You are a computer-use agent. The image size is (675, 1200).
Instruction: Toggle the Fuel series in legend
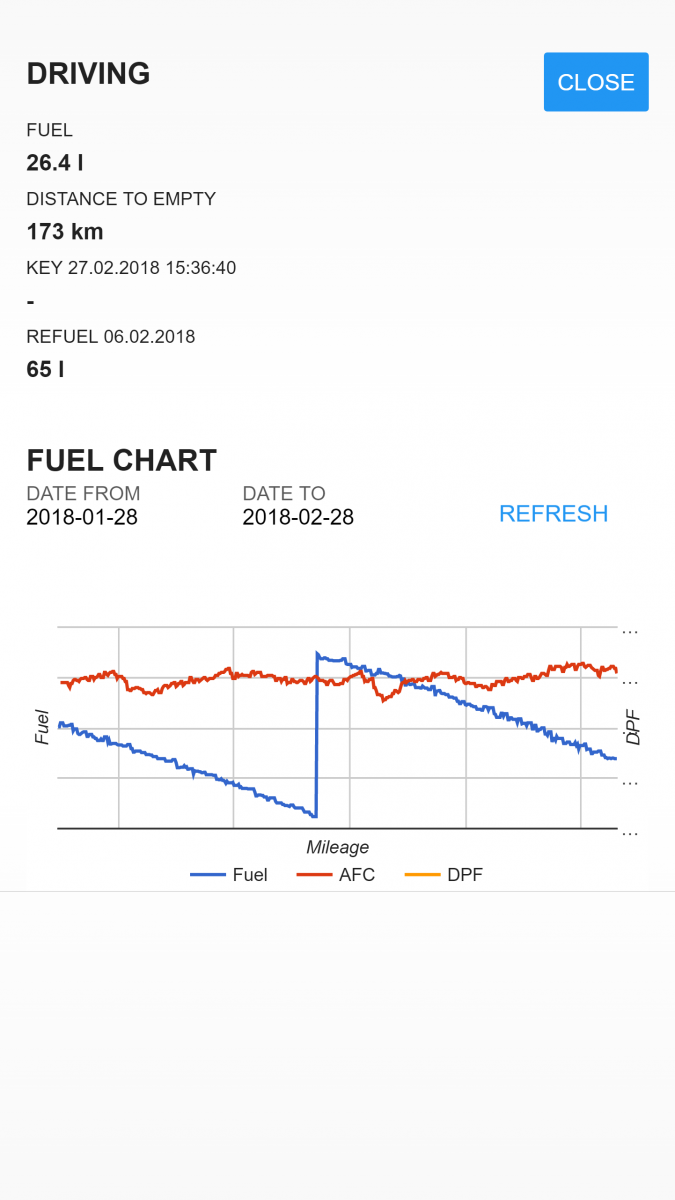tap(250, 875)
